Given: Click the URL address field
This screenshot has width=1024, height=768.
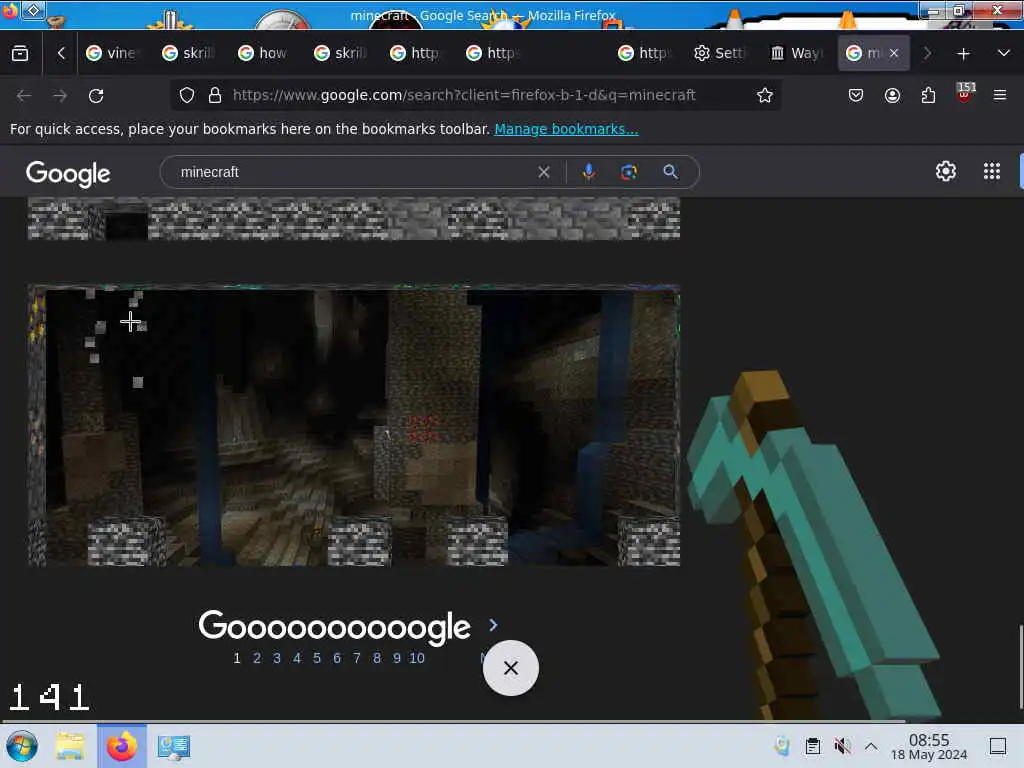Looking at the screenshot, I should [464, 95].
